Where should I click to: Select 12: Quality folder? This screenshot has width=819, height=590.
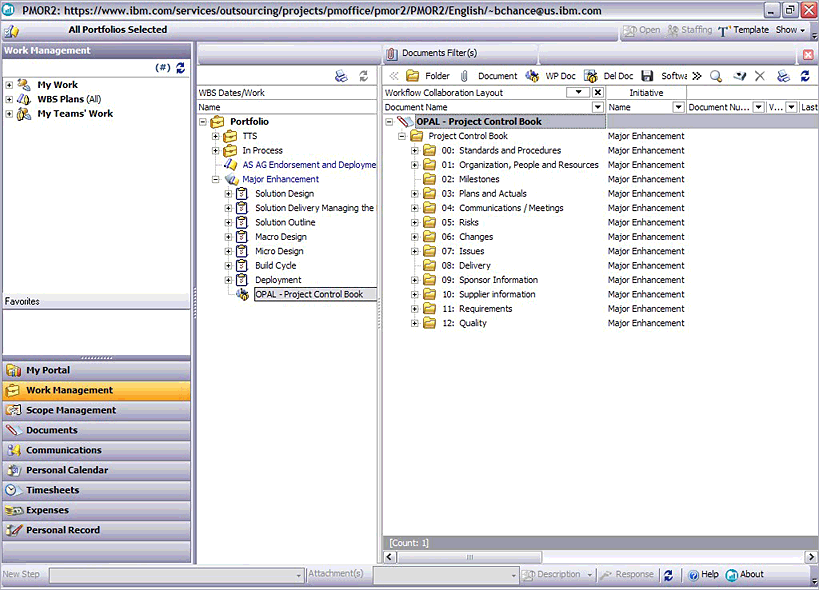point(464,323)
